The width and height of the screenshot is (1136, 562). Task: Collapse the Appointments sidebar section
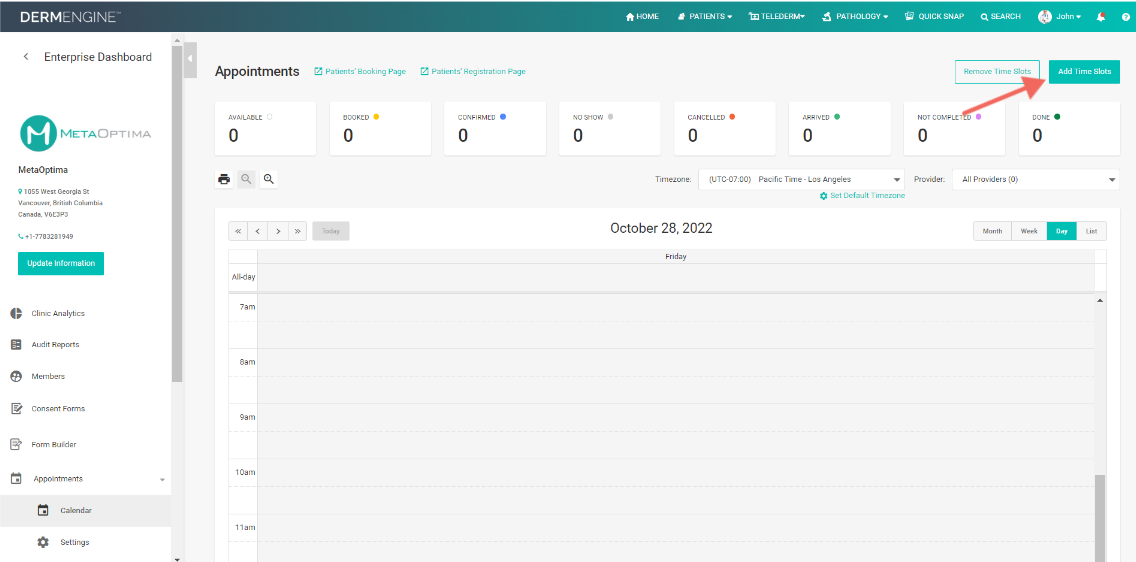pyautogui.click(x=162, y=479)
